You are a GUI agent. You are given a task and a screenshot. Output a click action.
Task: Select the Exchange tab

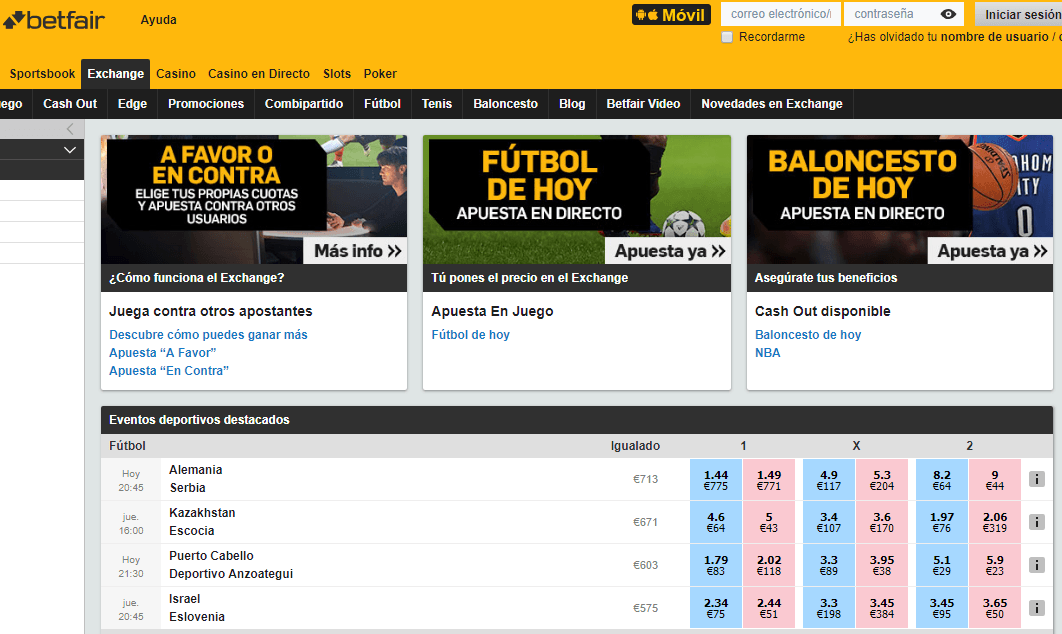pyautogui.click(x=116, y=74)
